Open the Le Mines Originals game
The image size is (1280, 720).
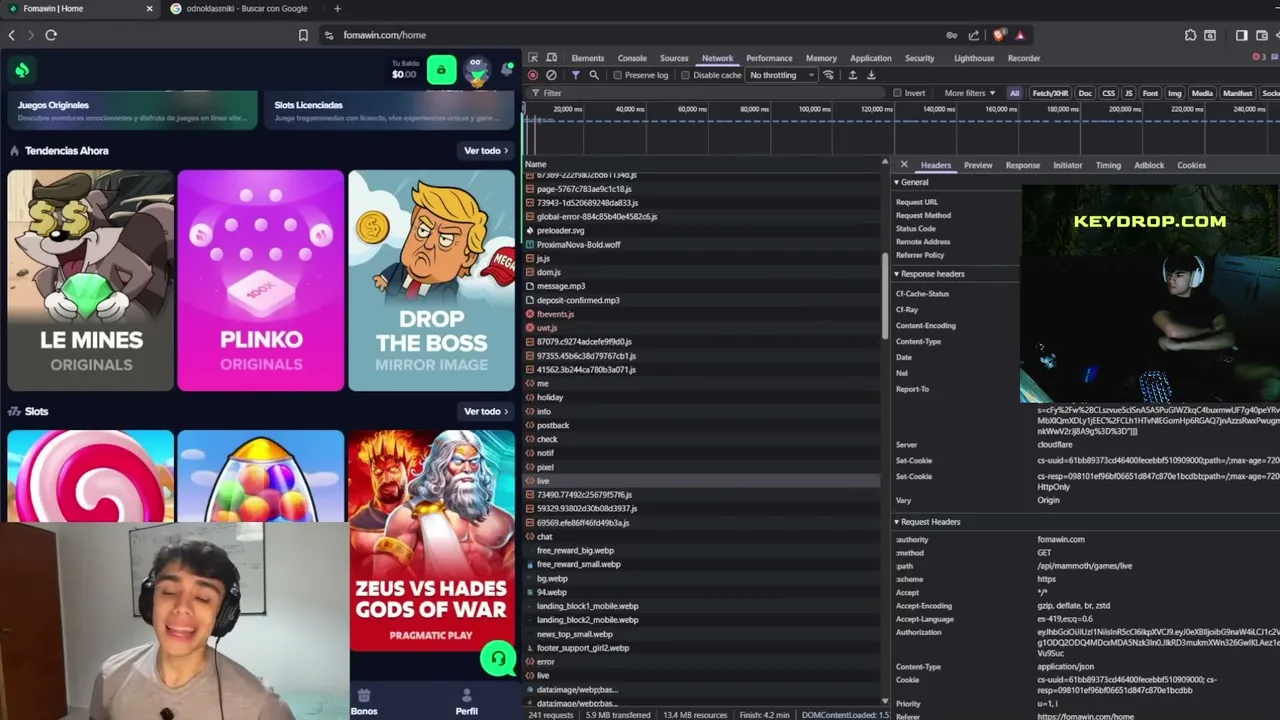tap(91, 280)
